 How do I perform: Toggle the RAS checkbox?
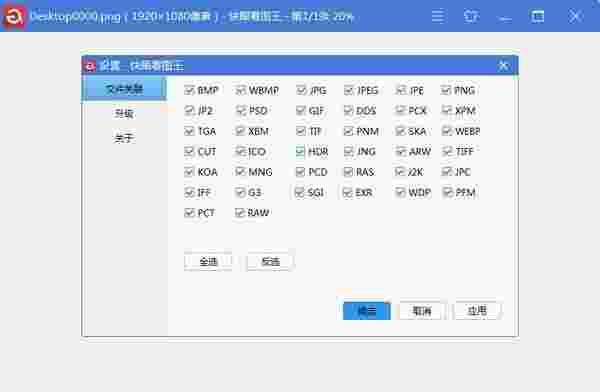(x=349, y=172)
